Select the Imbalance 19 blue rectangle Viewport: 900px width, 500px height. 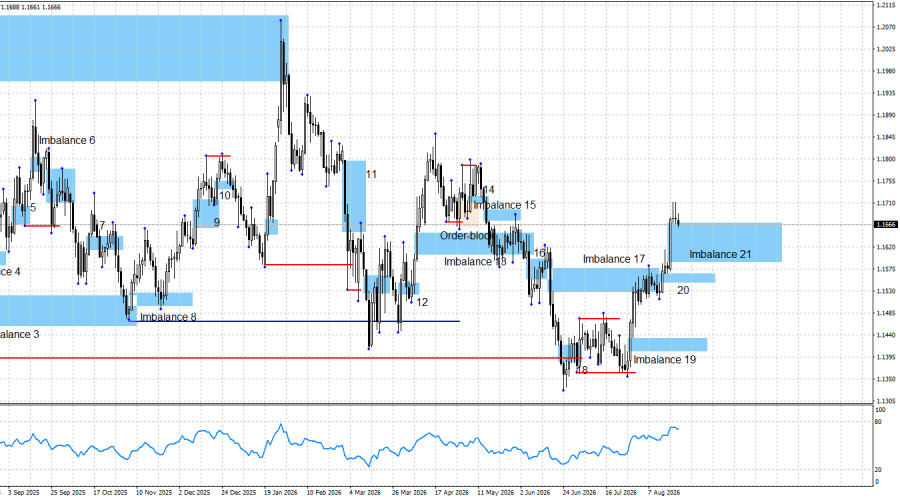tap(669, 344)
